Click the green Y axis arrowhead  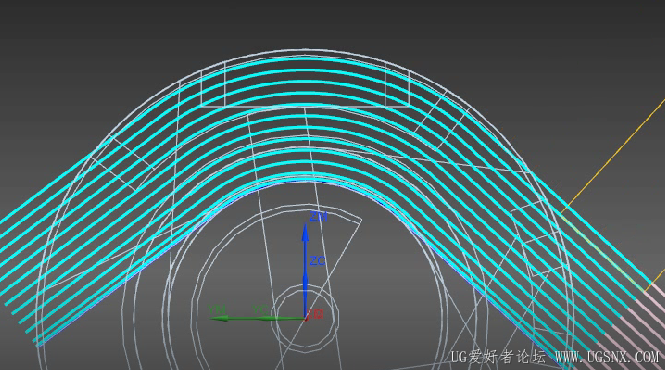click(219, 318)
